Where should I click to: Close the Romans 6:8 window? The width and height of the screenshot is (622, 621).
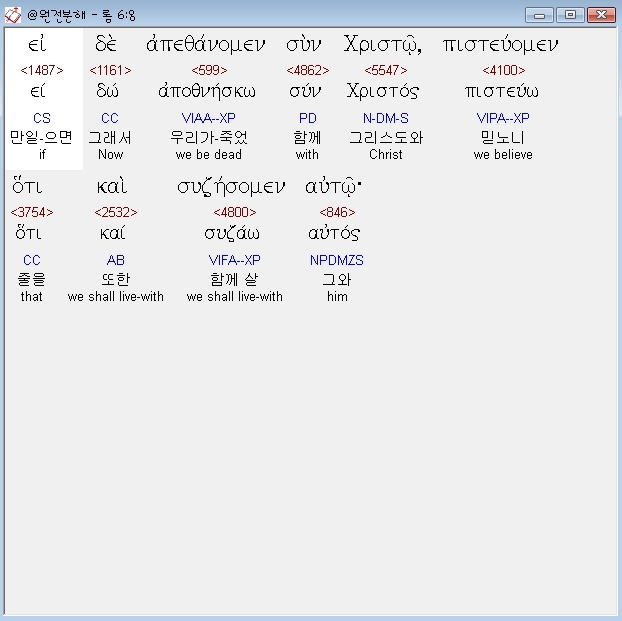pos(601,15)
